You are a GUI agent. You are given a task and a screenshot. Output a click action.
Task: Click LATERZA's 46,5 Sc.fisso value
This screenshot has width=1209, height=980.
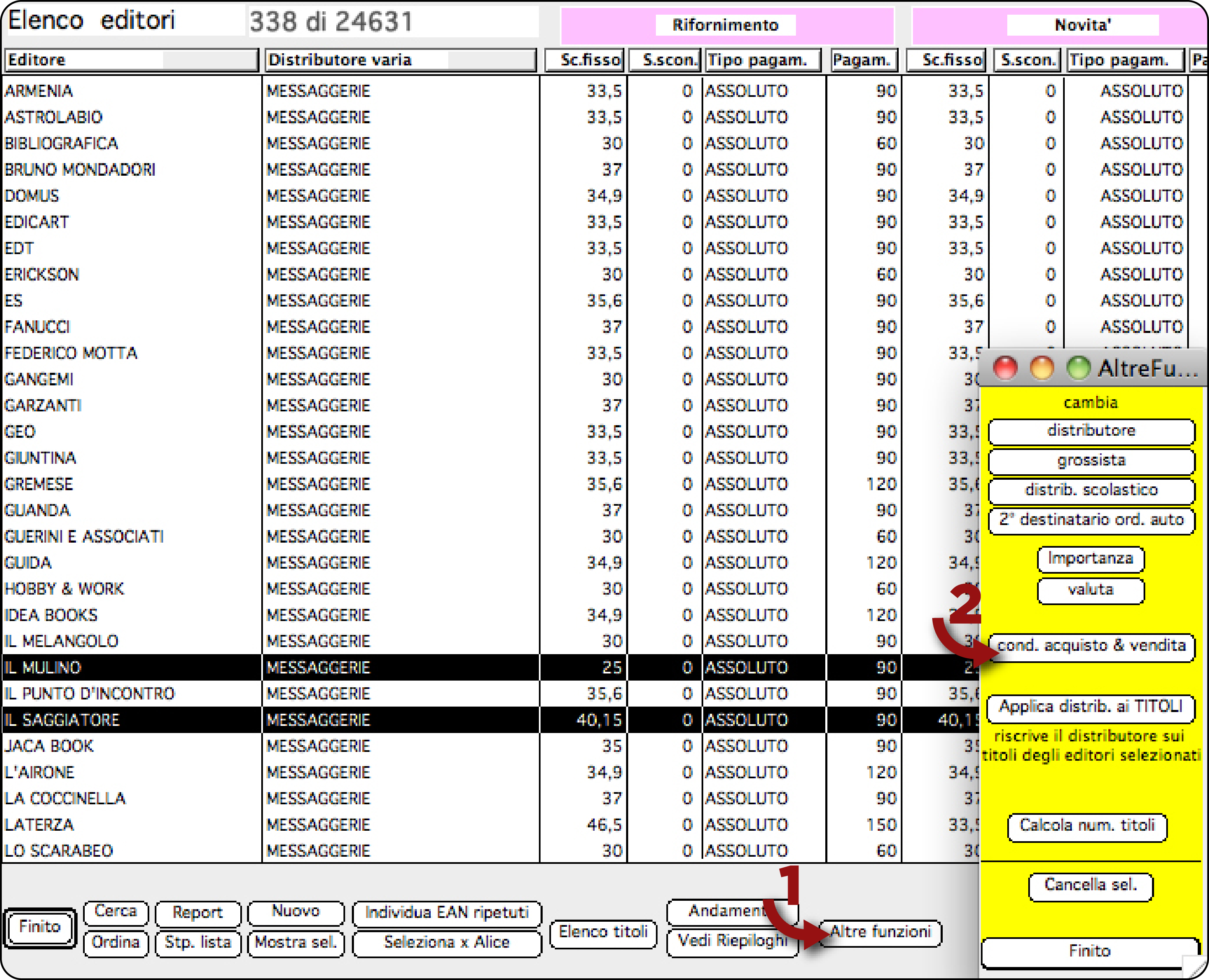tap(605, 825)
